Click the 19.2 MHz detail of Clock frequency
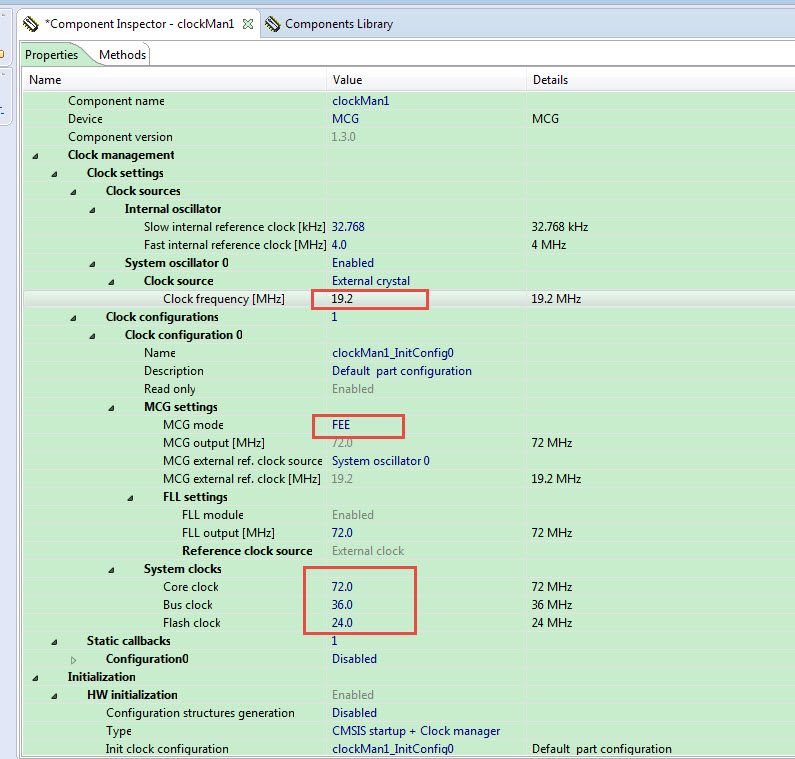Screen dimensions: 795x759 [556, 299]
